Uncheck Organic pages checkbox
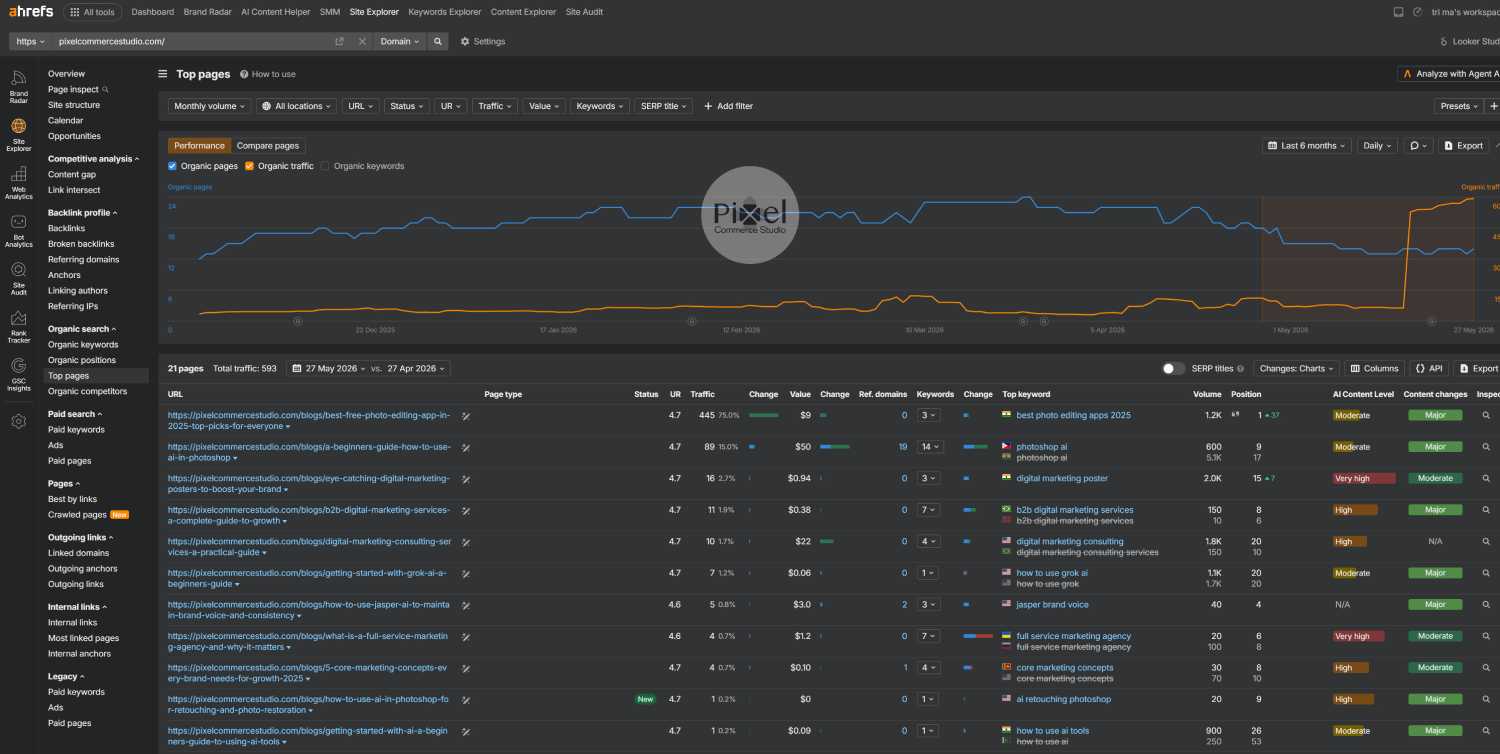The width and height of the screenshot is (1500, 754). 173,166
